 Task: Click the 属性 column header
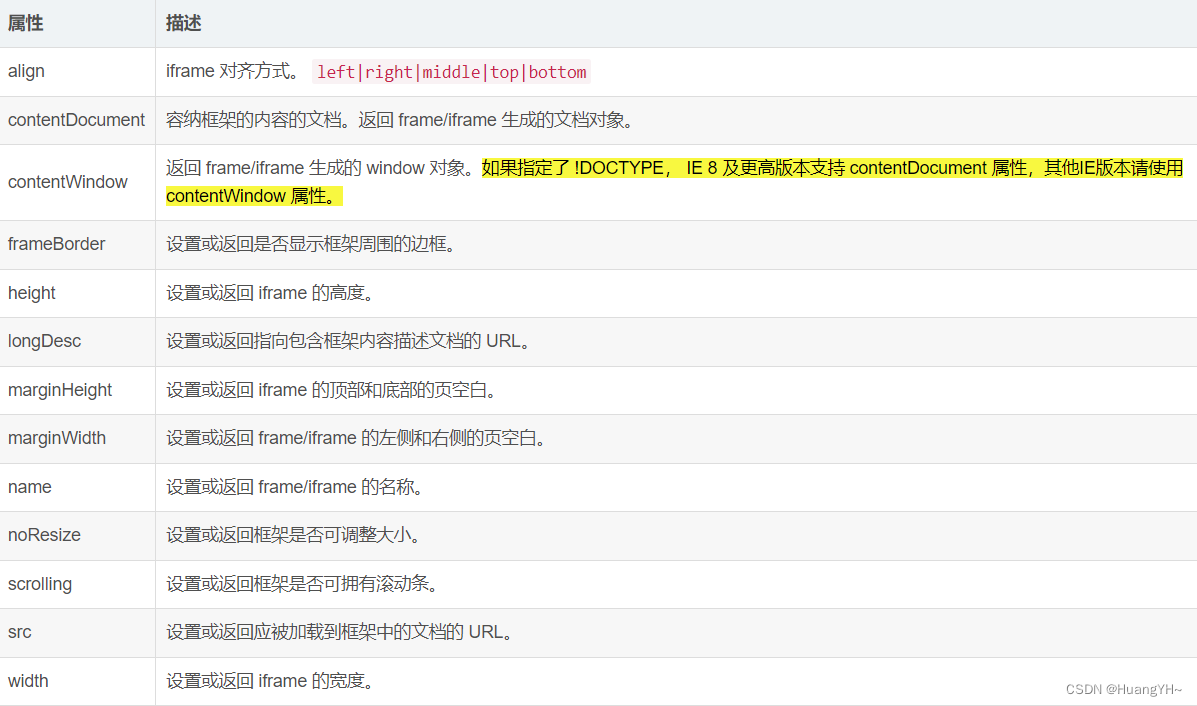(25, 22)
